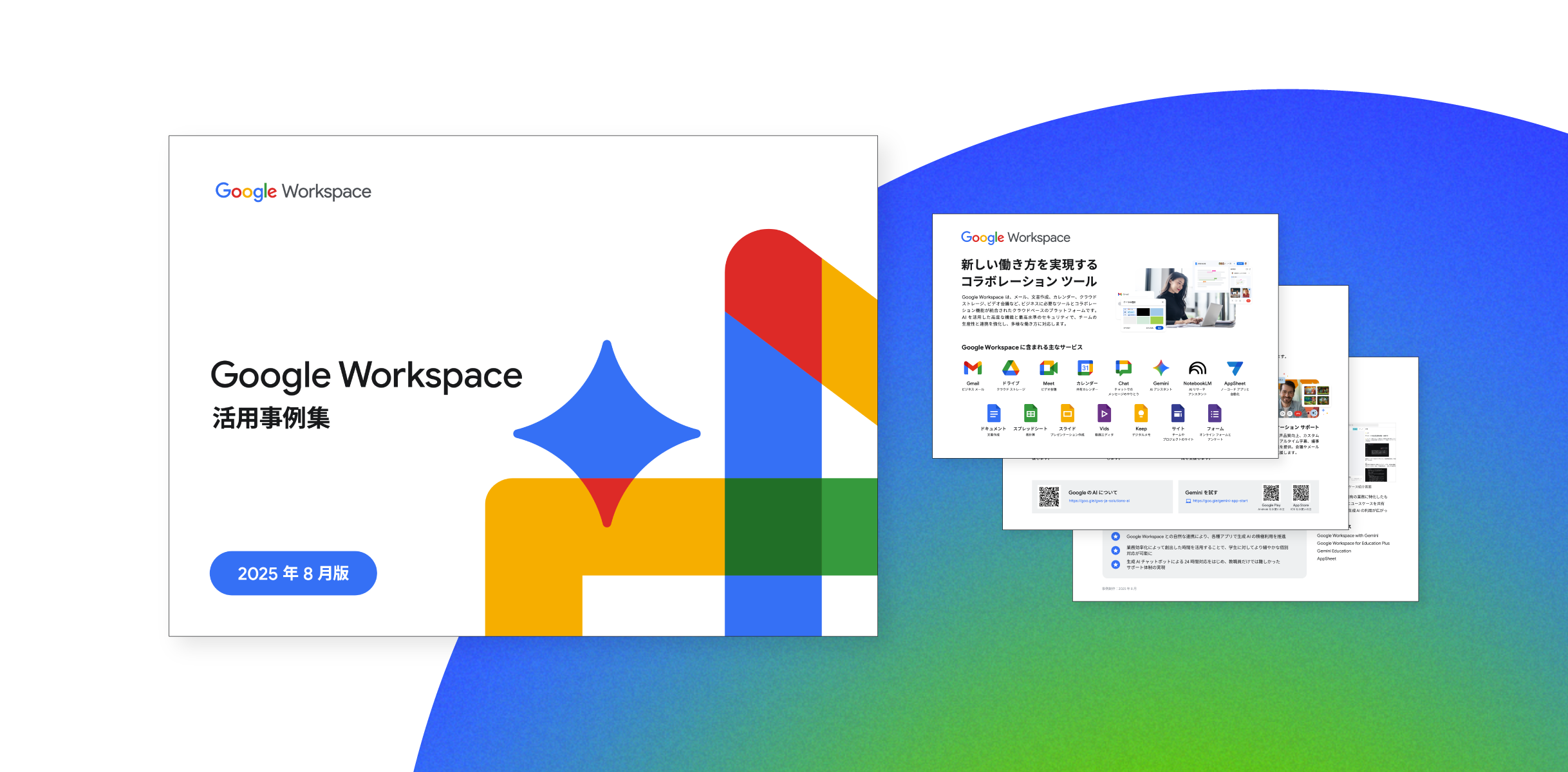Screen dimensions: 1568x772
Task: Click Google Workspace に含まれる主なサービス heading
Action: [x=1022, y=347]
